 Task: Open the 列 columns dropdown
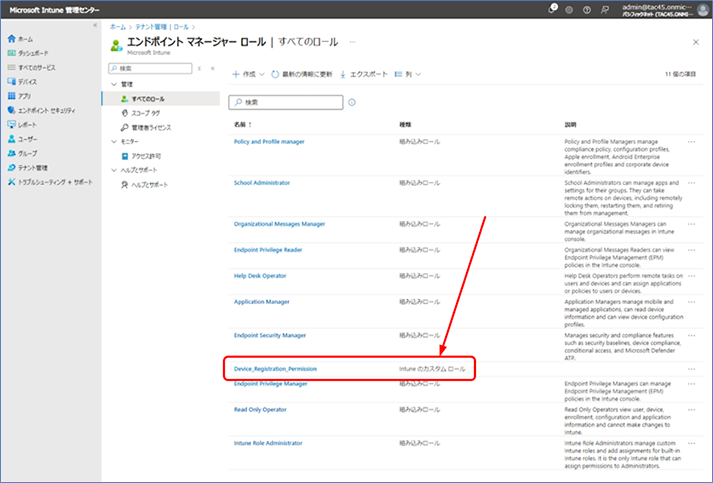[408, 74]
